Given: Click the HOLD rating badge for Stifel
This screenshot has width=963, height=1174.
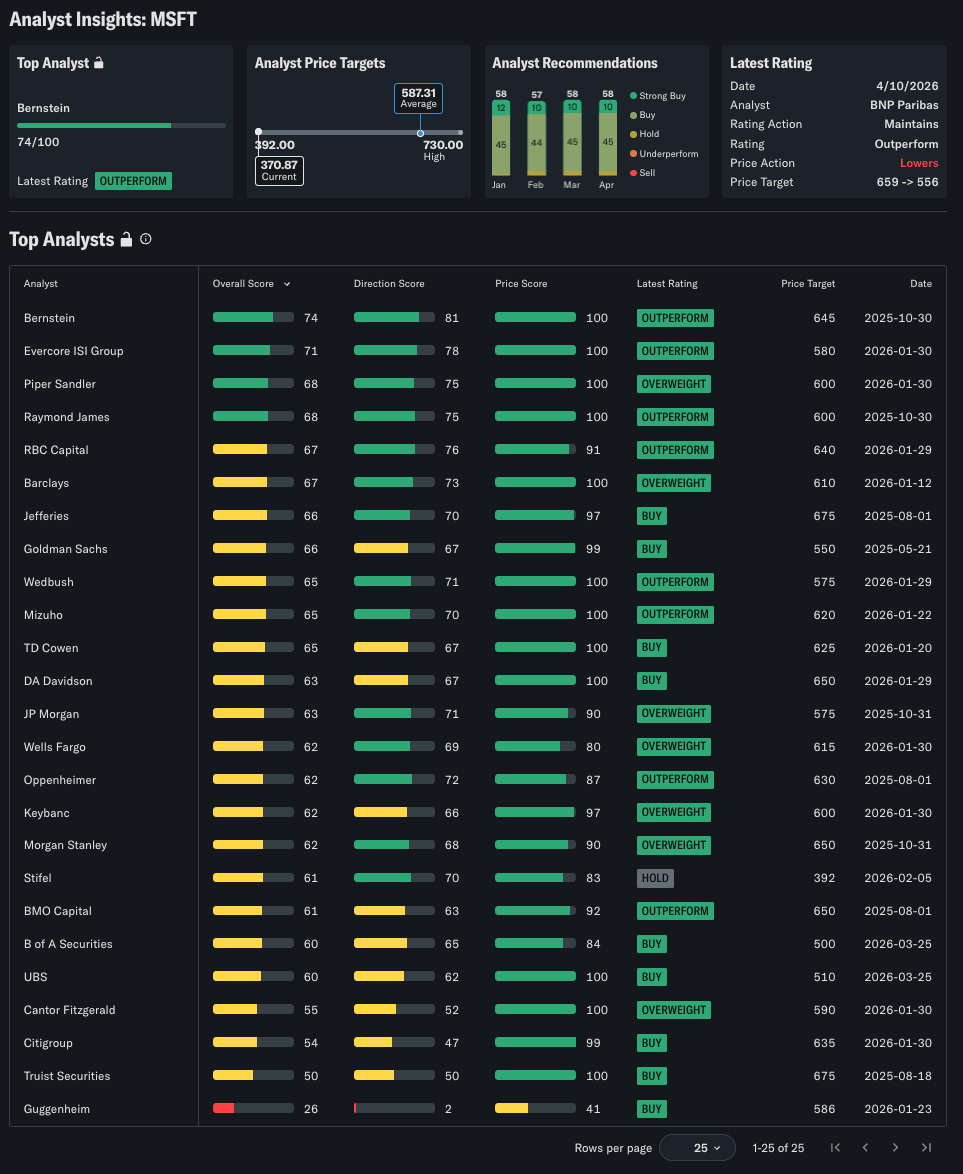Looking at the screenshot, I should tap(655, 878).
